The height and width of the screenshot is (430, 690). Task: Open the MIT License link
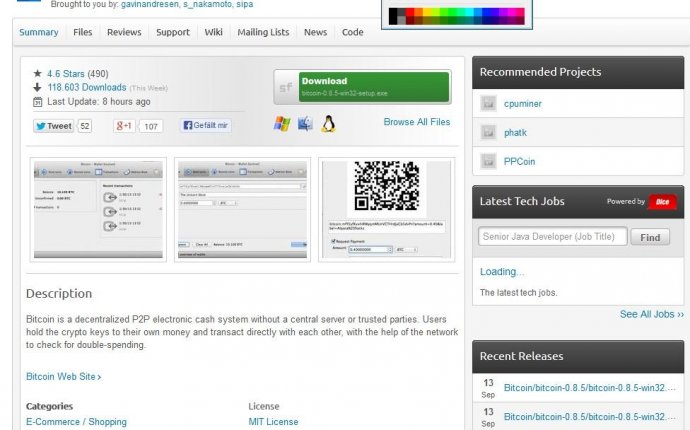273,422
